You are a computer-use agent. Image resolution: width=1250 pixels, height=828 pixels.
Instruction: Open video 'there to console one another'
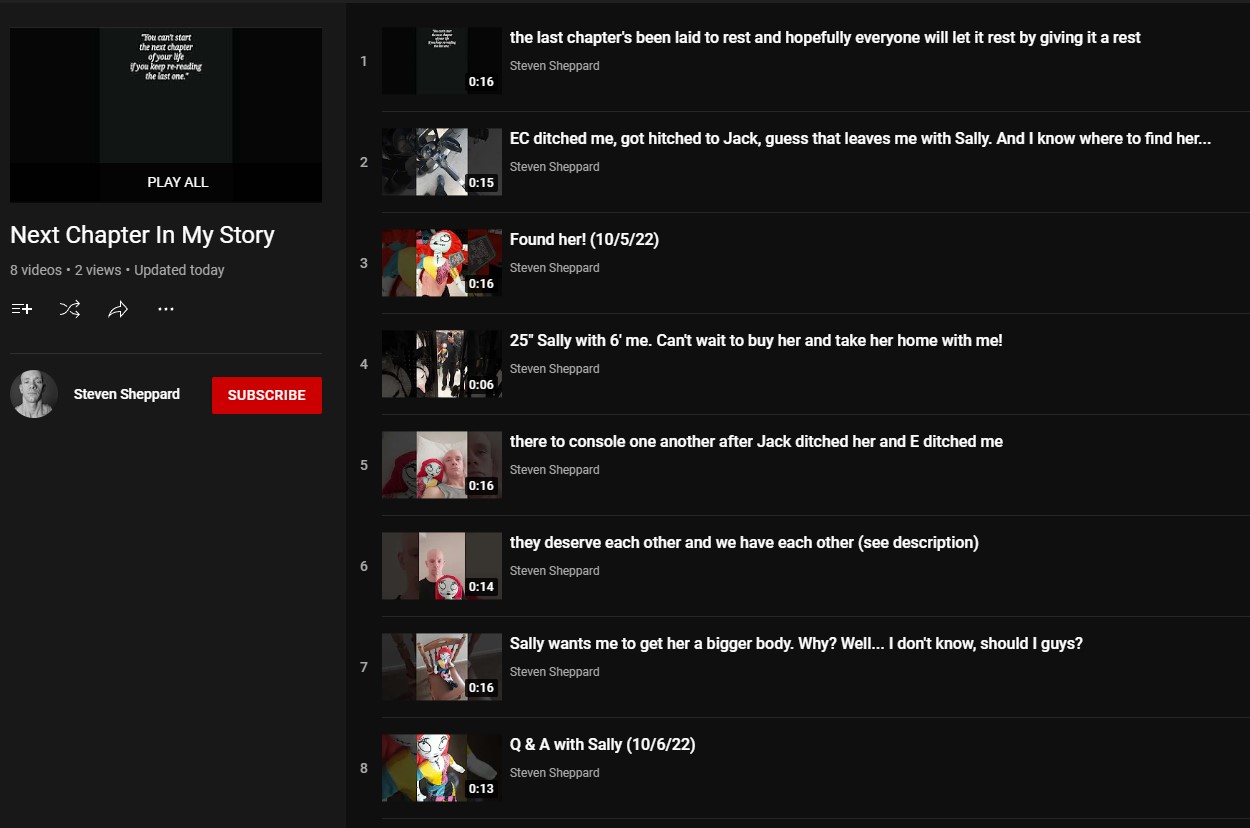click(x=756, y=441)
